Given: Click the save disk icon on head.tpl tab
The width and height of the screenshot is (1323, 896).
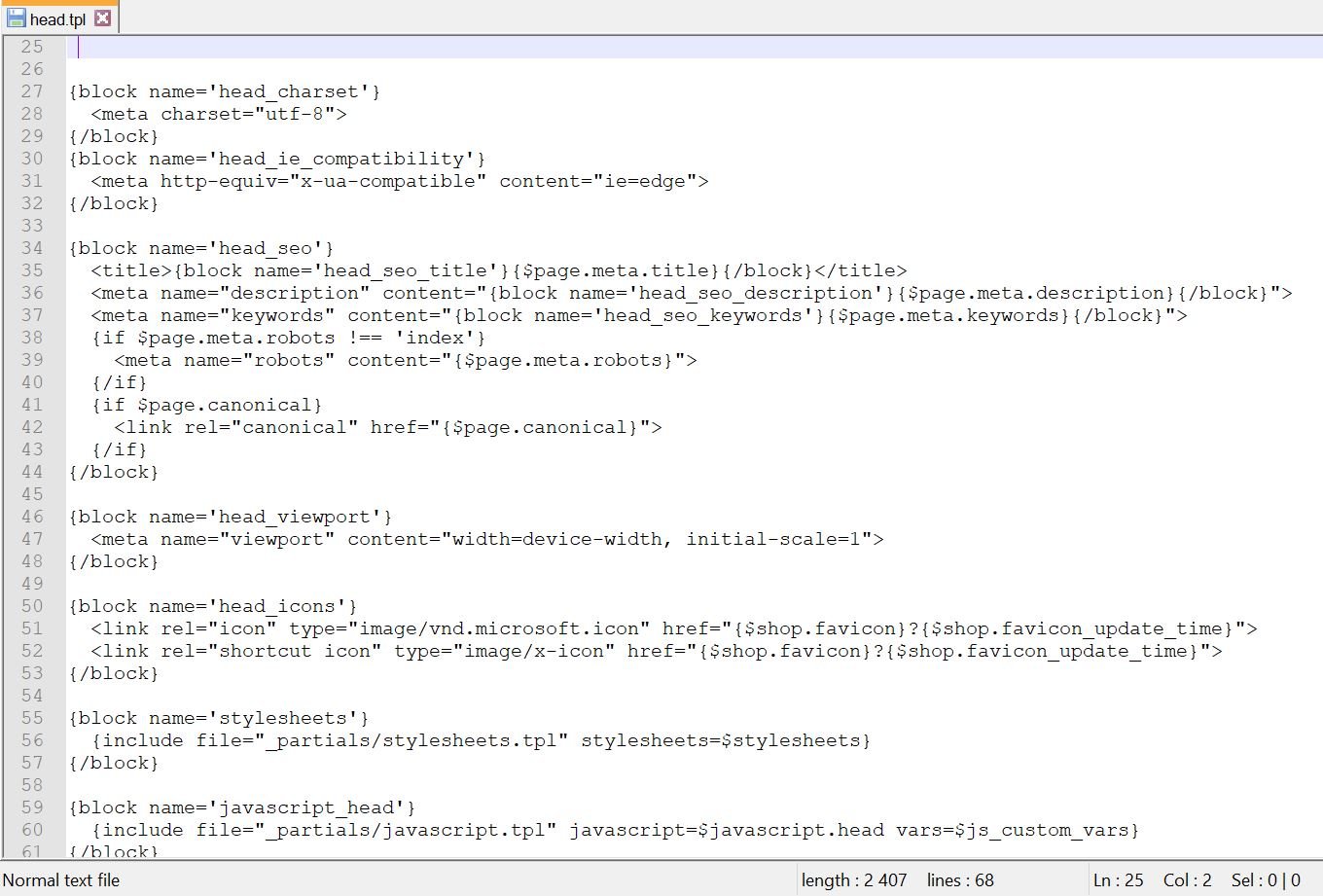Looking at the screenshot, I should click(x=17, y=18).
